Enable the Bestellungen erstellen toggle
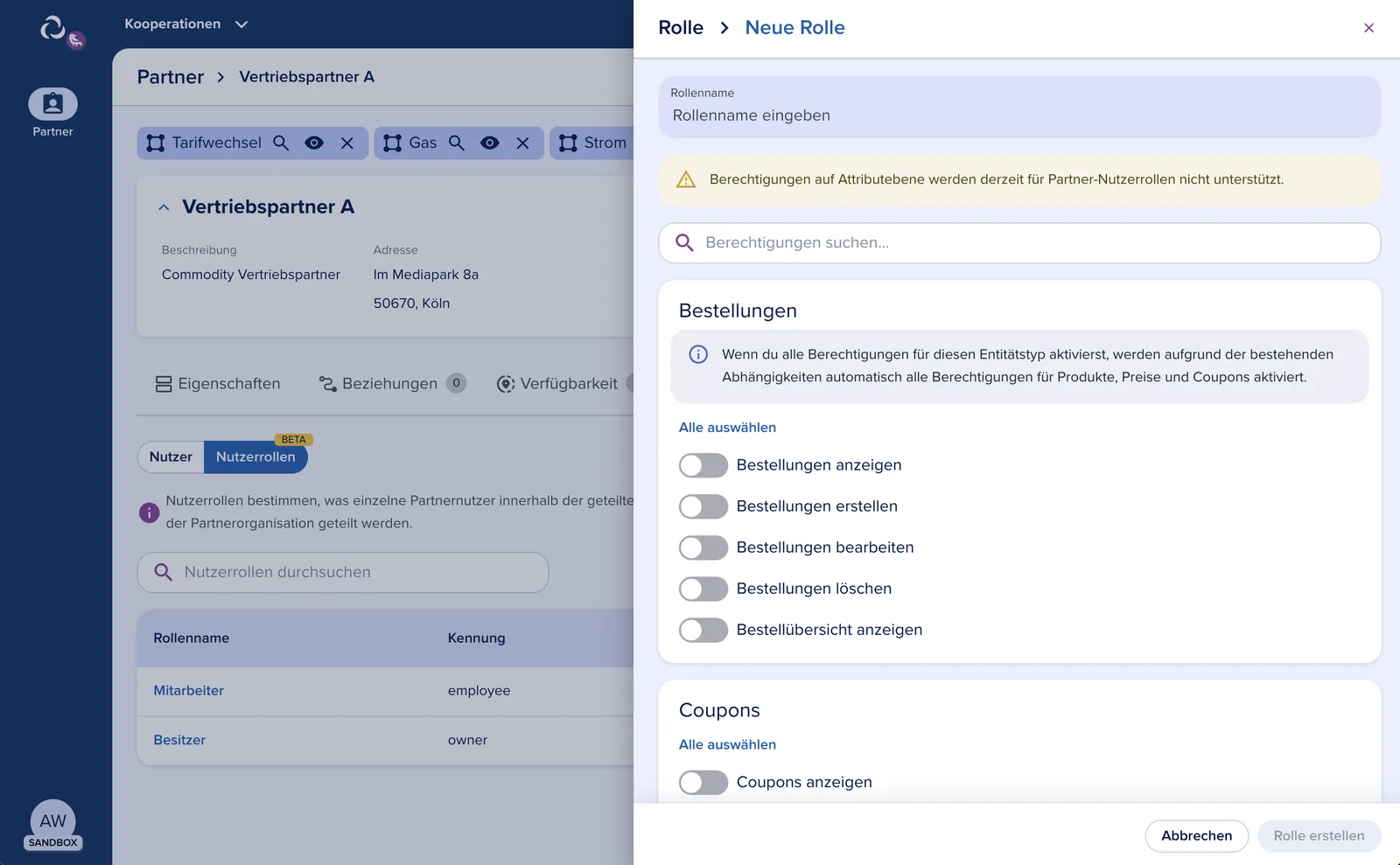Image resolution: width=1400 pixels, height=865 pixels. [703, 506]
